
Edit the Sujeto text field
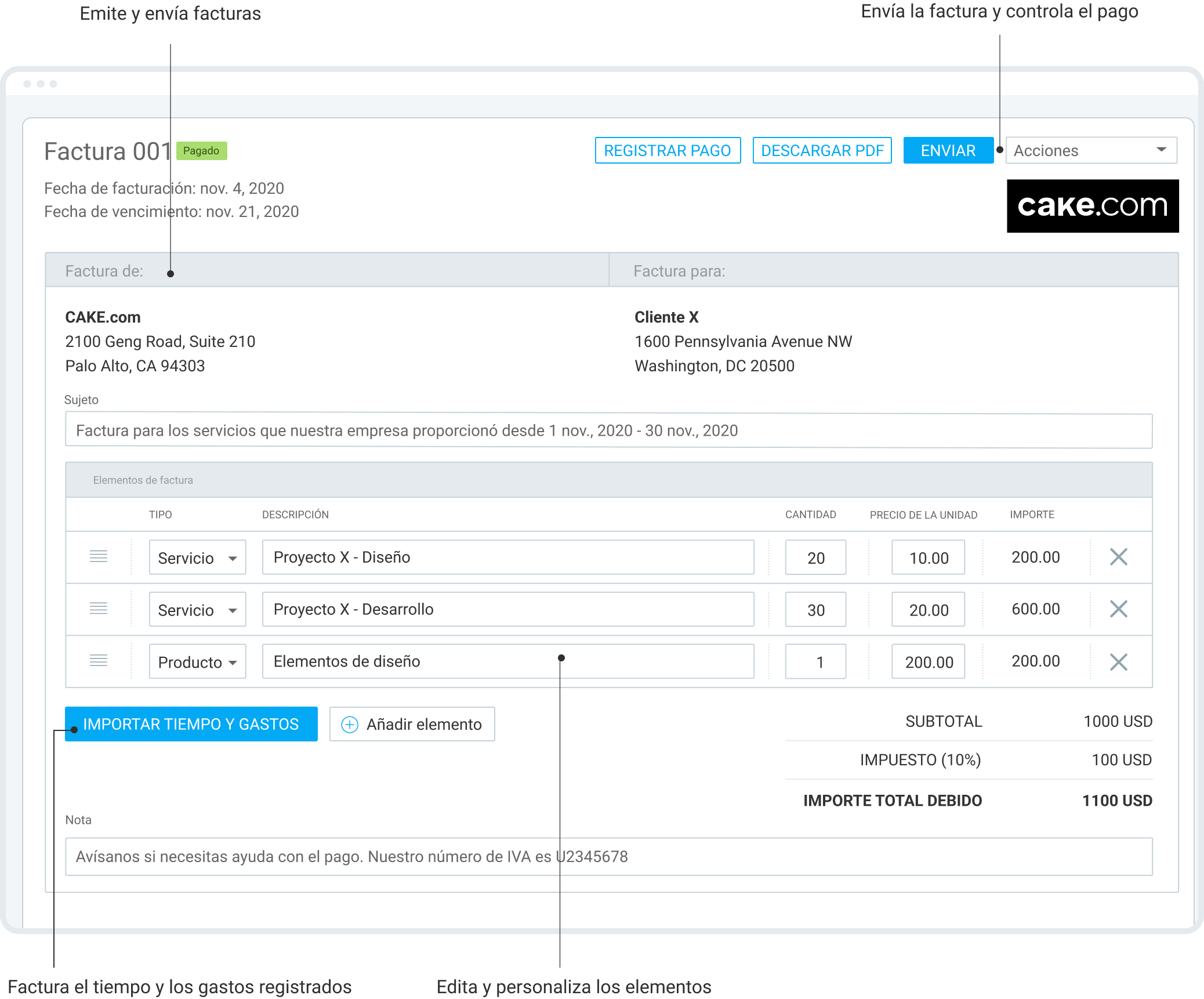(x=608, y=430)
